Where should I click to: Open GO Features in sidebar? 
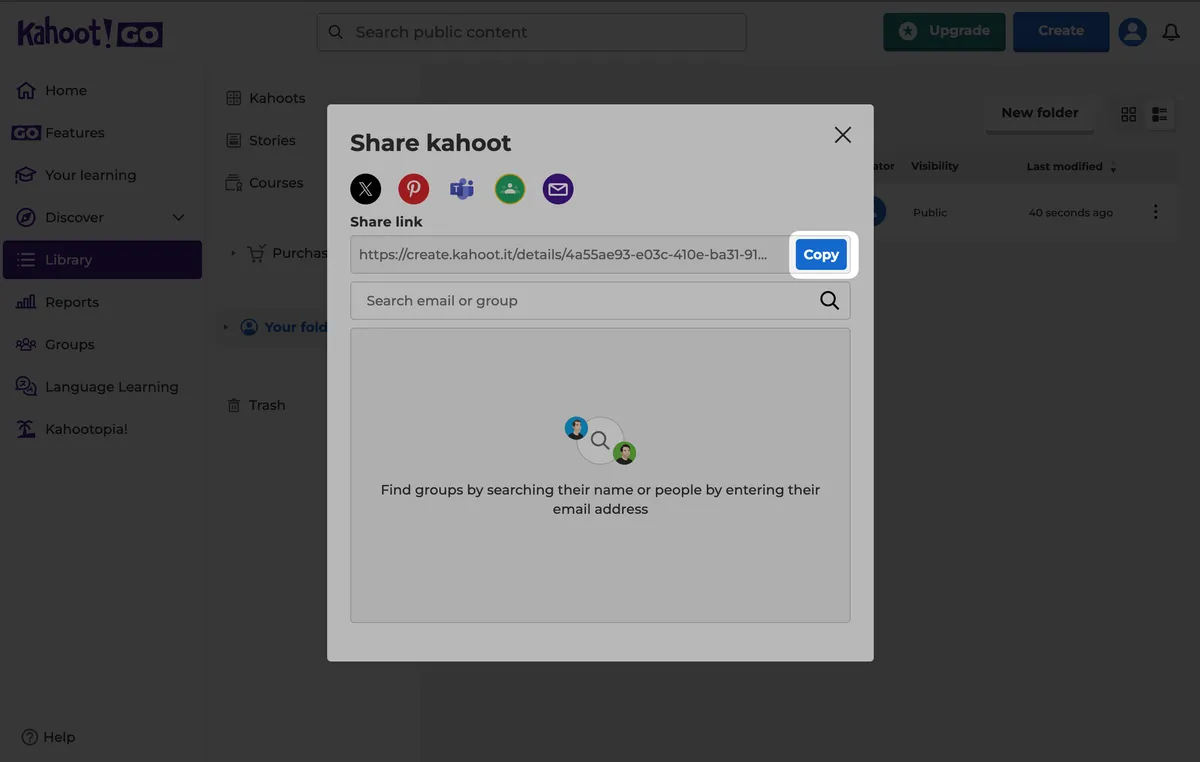102,133
